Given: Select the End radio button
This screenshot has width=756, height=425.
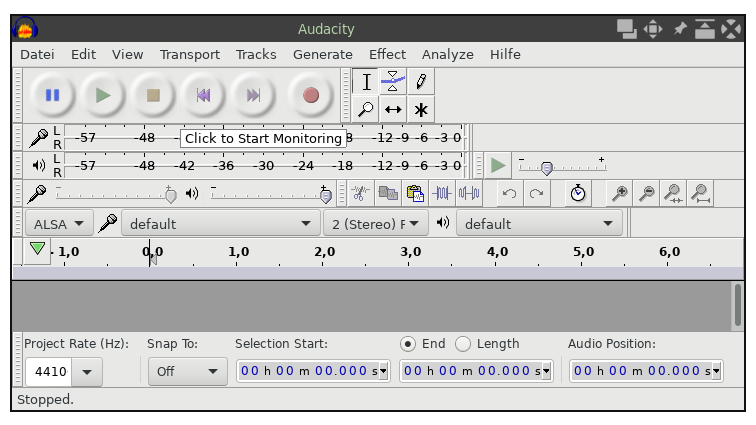Looking at the screenshot, I should 408,344.
